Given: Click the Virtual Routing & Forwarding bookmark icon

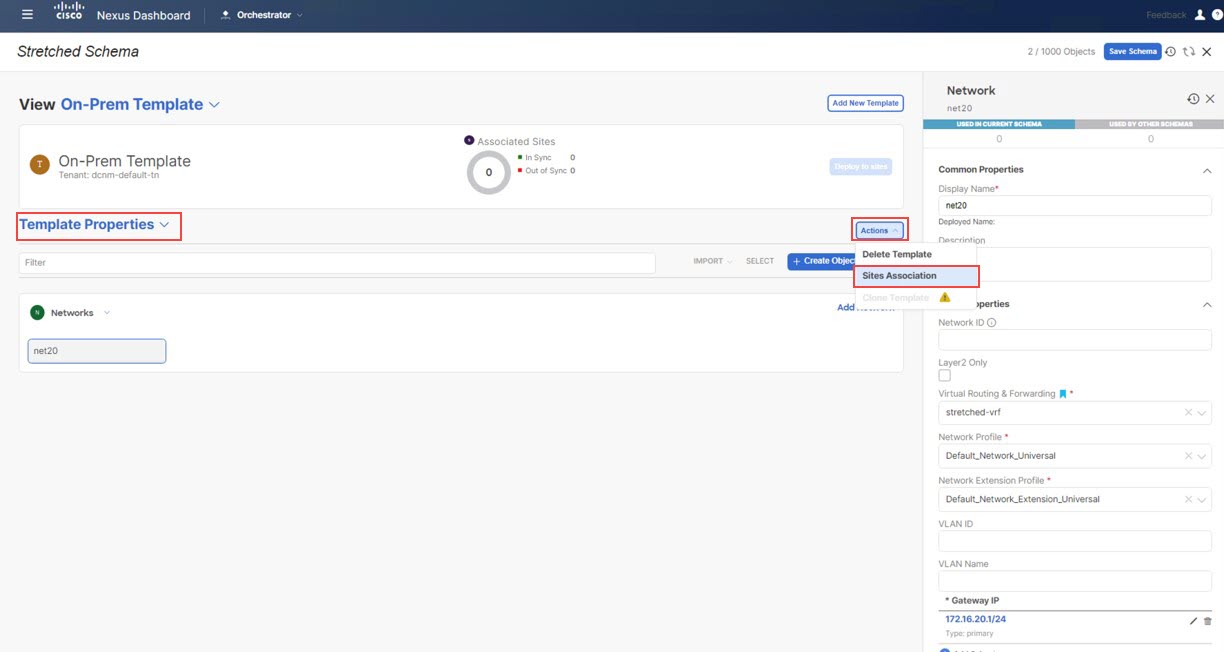Looking at the screenshot, I should click(x=1062, y=394).
